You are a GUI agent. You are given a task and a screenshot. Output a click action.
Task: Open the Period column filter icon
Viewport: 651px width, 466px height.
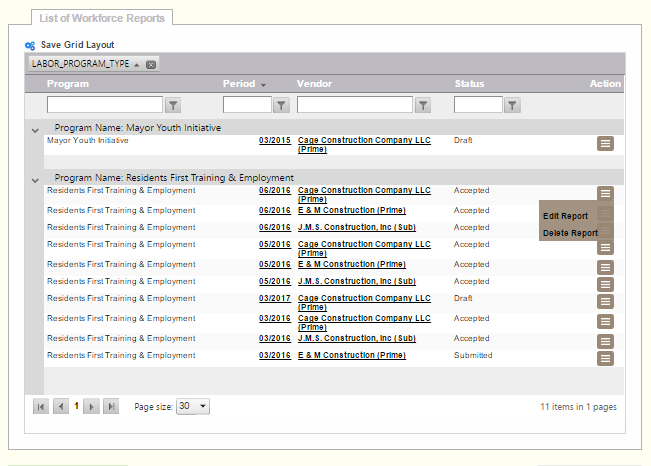[x=281, y=105]
